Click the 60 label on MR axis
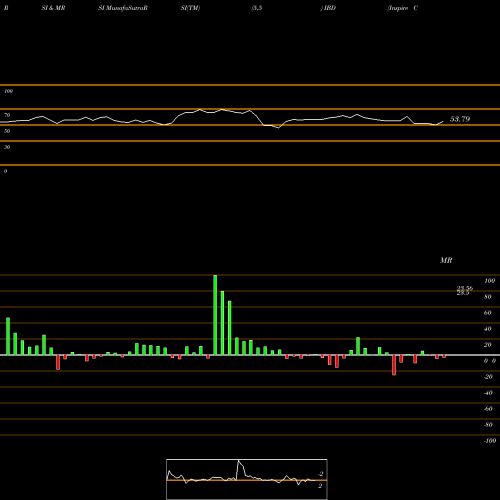This screenshot has width=500, height=500. (x=488, y=313)
